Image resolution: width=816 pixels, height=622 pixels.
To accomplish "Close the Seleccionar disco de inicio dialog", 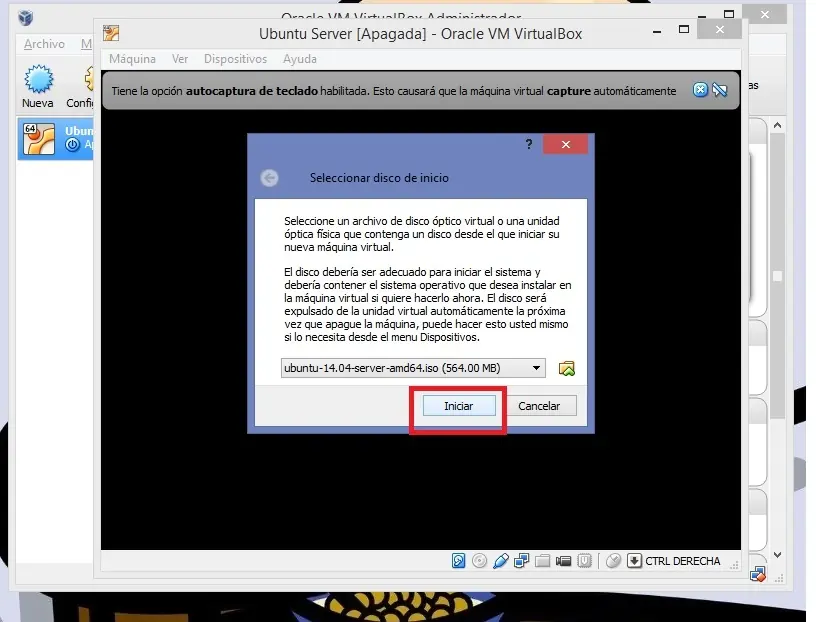I will point(566,144).
